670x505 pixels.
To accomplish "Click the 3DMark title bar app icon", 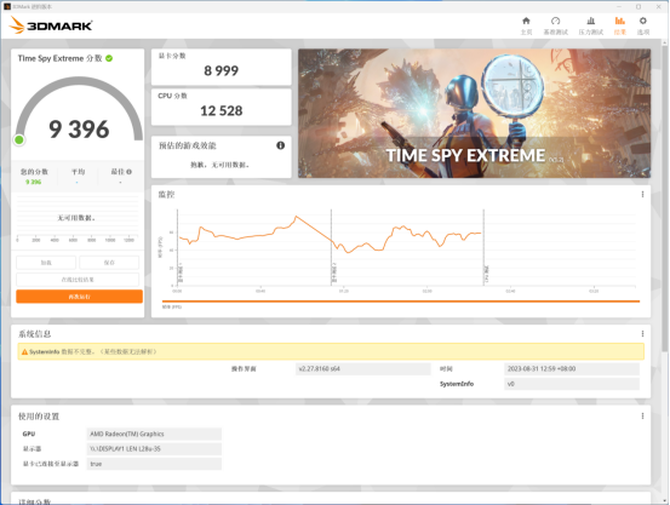I will tap(7, 6).
